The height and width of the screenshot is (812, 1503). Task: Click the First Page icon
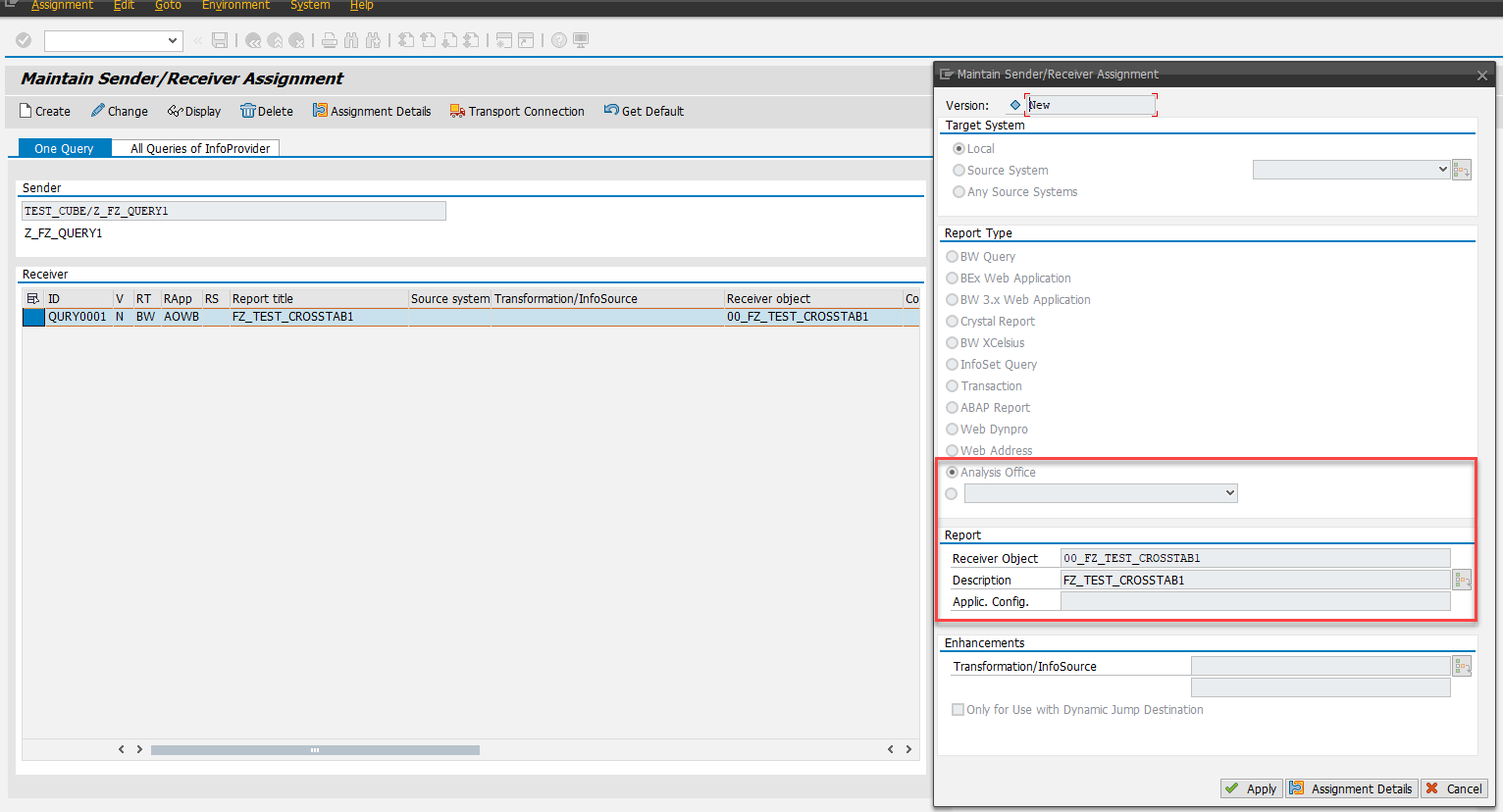pos(406,40)
